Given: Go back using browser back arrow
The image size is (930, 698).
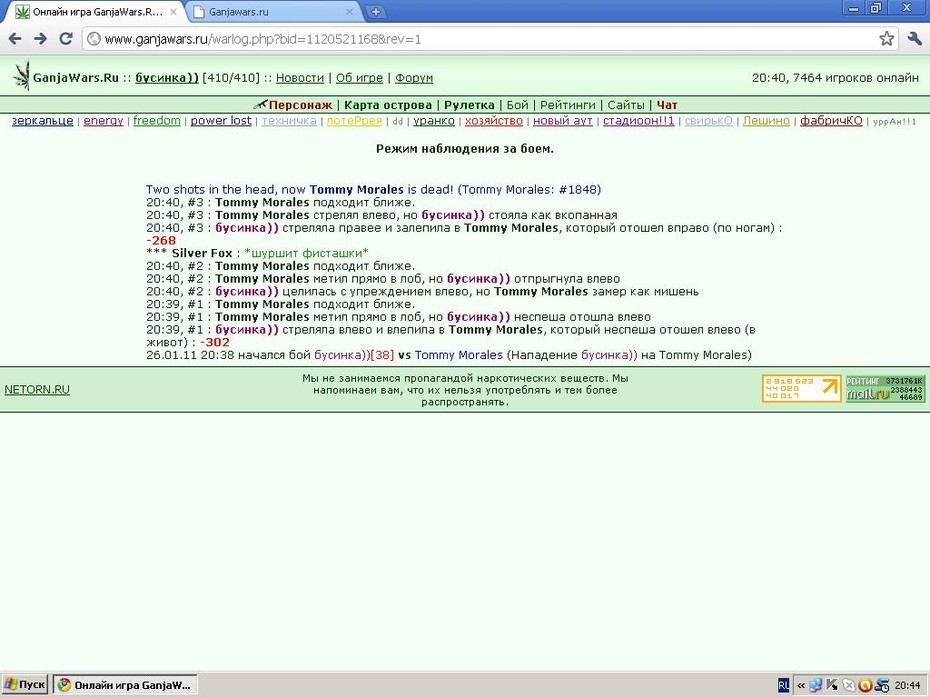Looking at the screenshot, I should pyautogui.click(x=15, y=39).
